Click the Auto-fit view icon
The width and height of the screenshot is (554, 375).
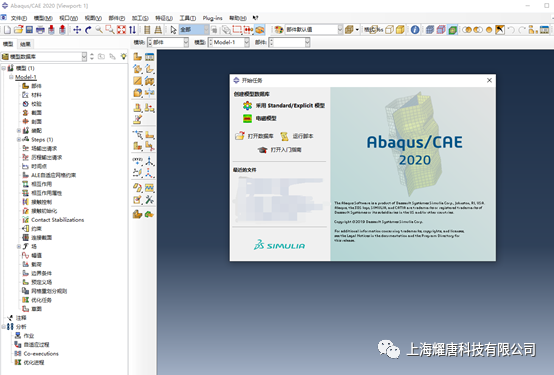121,30
